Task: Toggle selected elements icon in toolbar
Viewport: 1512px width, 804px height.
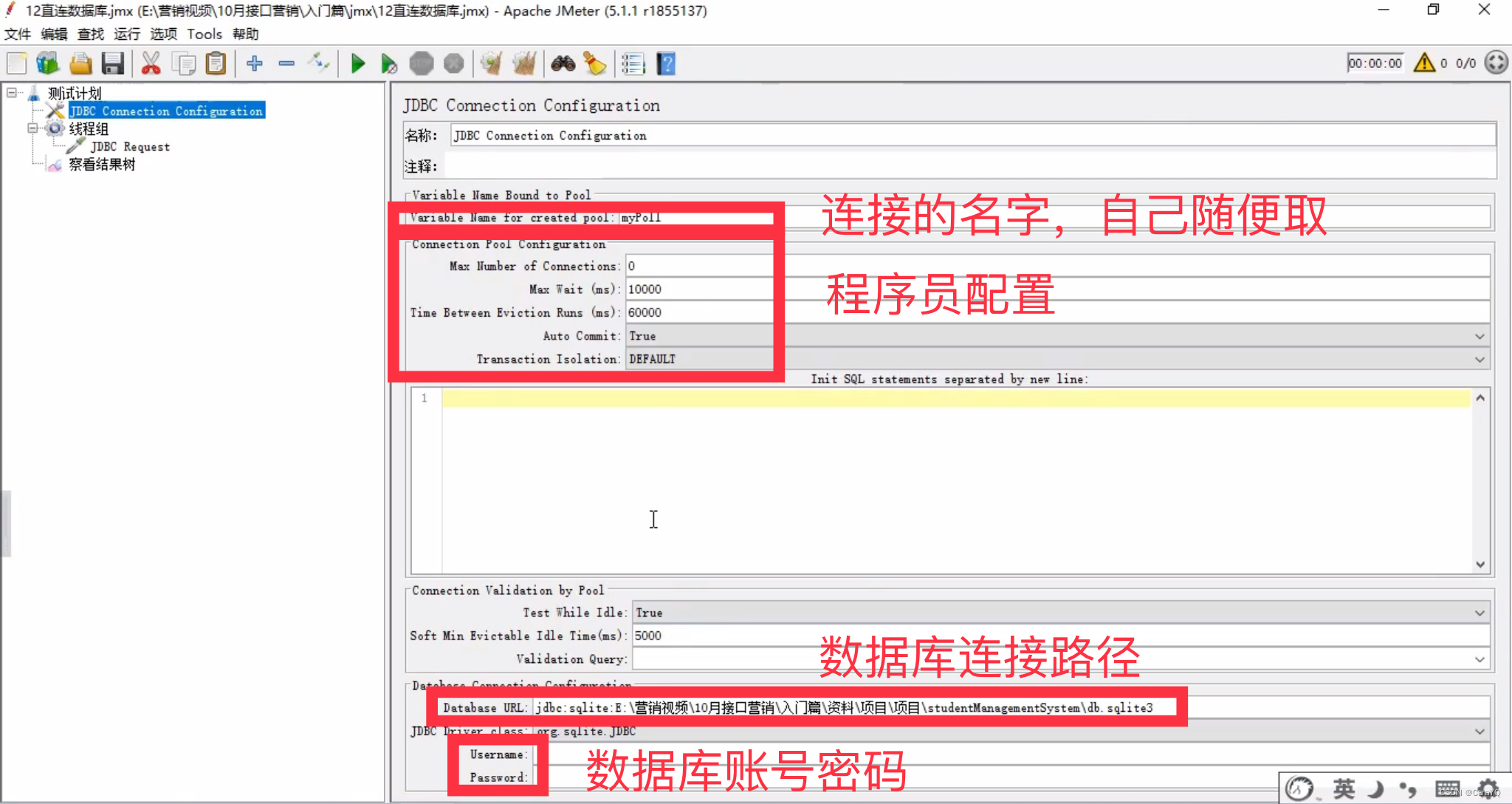Action: coord(319,63)
